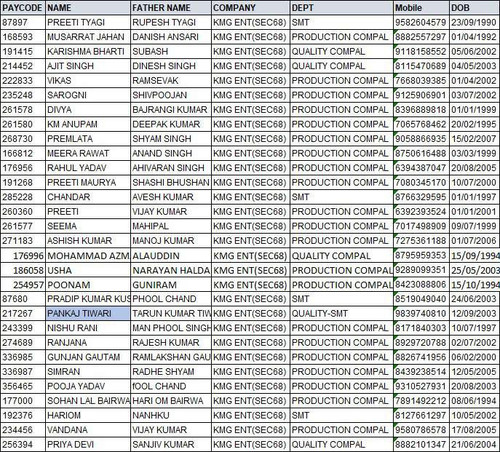The height and width of the screenshot is (452, 500).
Task: Select name cell MUSARRAT JAHAN
Action: point(88,37)
